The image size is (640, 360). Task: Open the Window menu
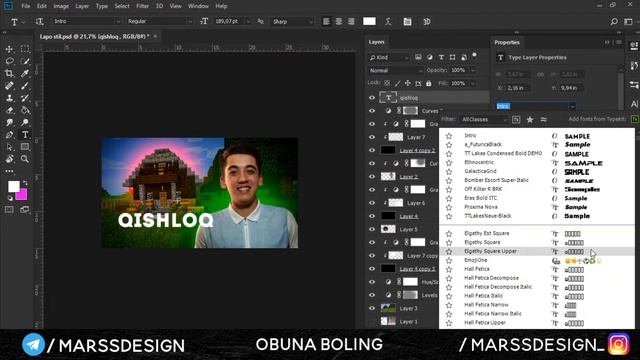pos(198,6)
